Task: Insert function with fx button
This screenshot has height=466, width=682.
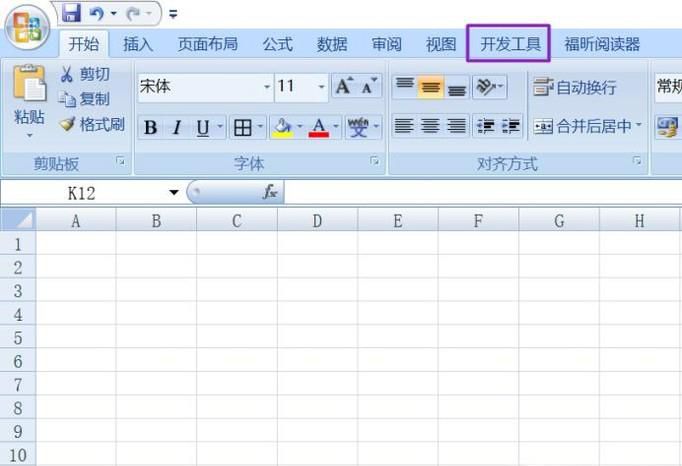Action: (x=270, y=192)
